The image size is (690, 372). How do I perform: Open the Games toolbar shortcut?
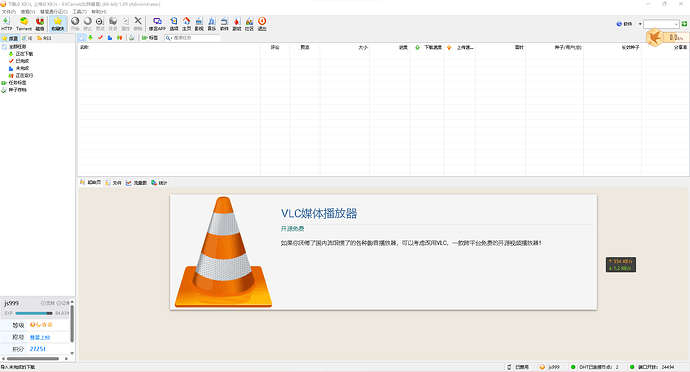[237, 24]
